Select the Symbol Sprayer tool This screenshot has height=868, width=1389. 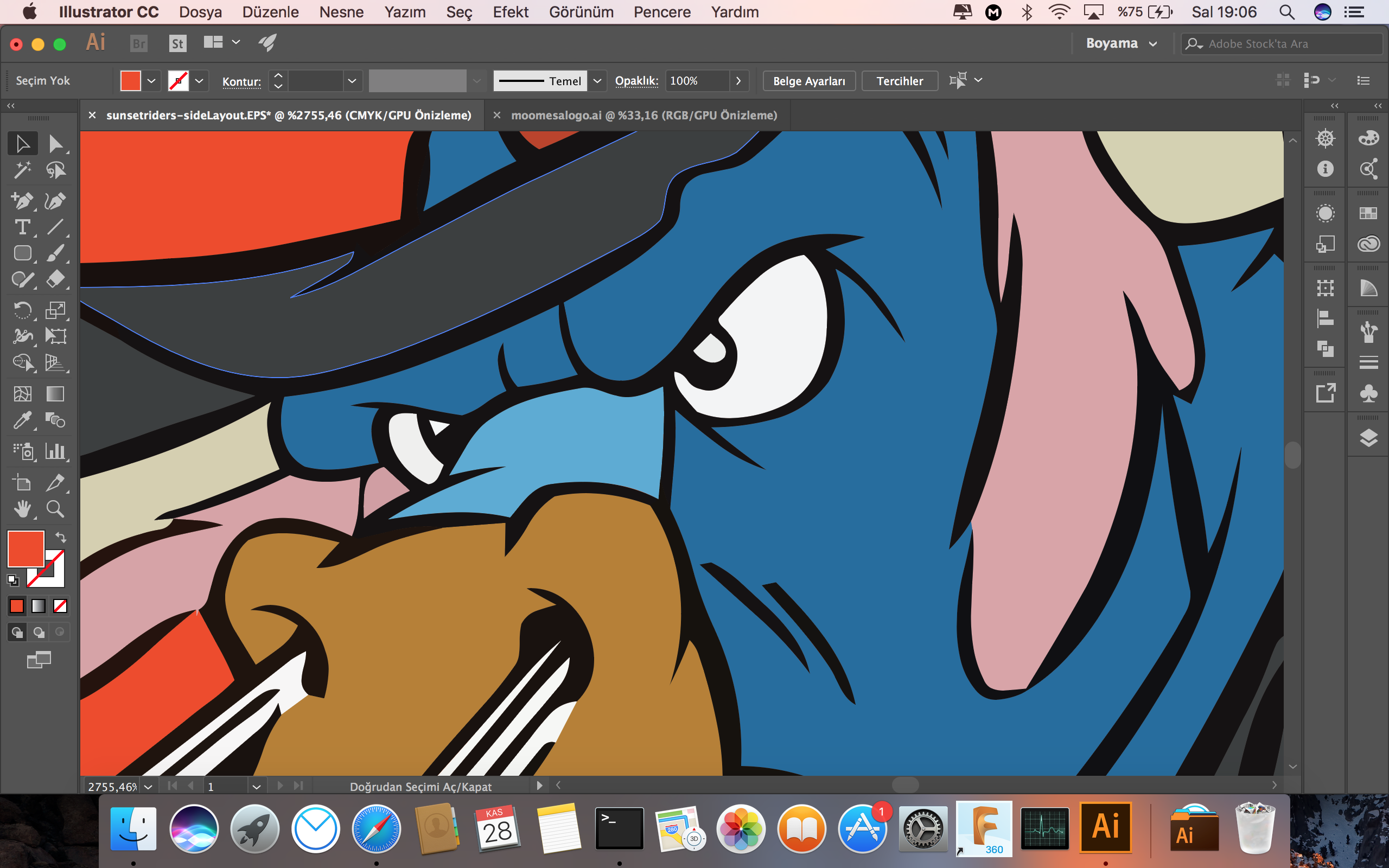coord(22,451)
